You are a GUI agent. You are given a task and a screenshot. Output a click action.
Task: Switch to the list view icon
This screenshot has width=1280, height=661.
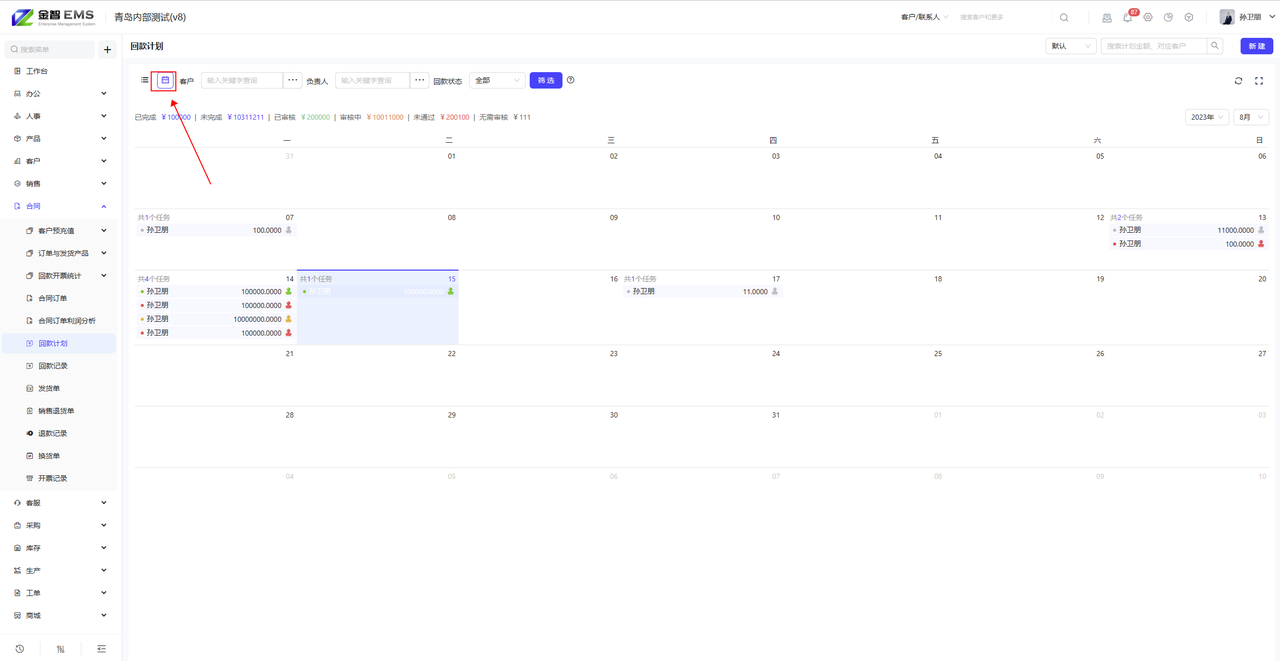click(x=145, y=80)
